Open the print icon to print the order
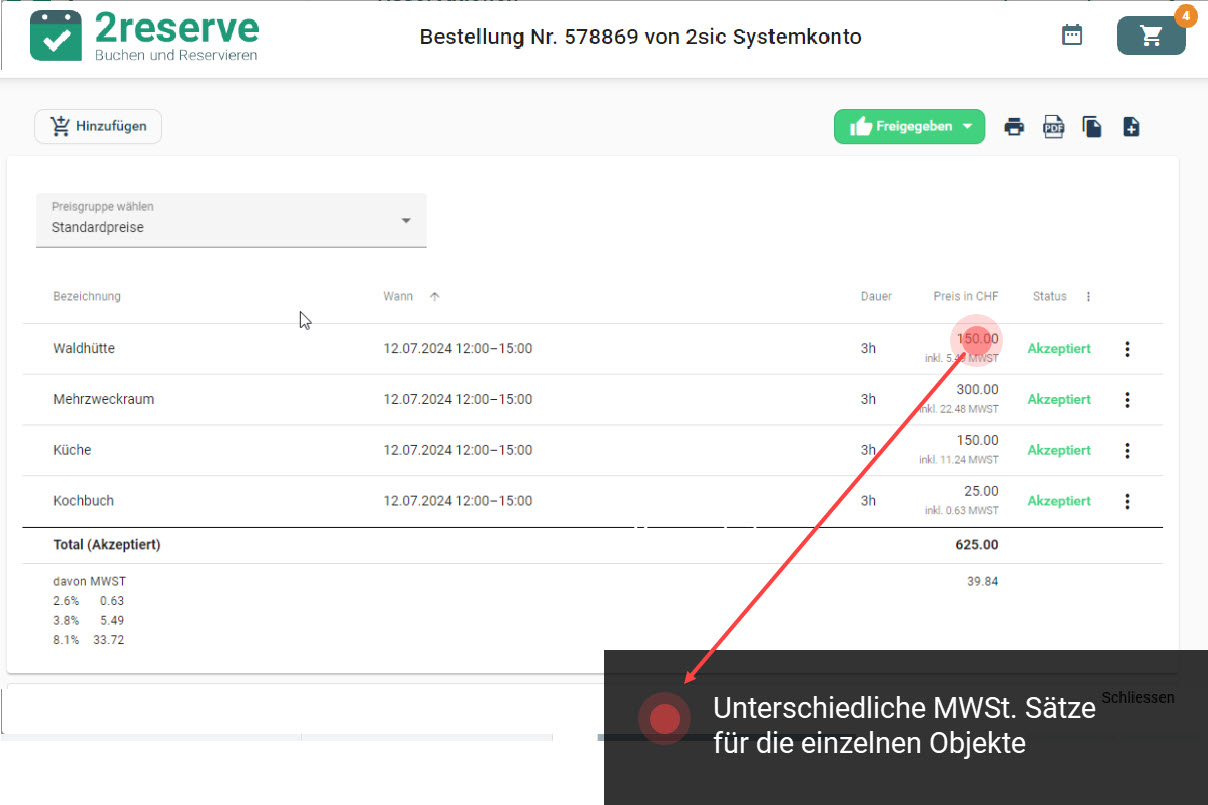This screenshot has width=1208, height=805. (x=1014, y=126)
